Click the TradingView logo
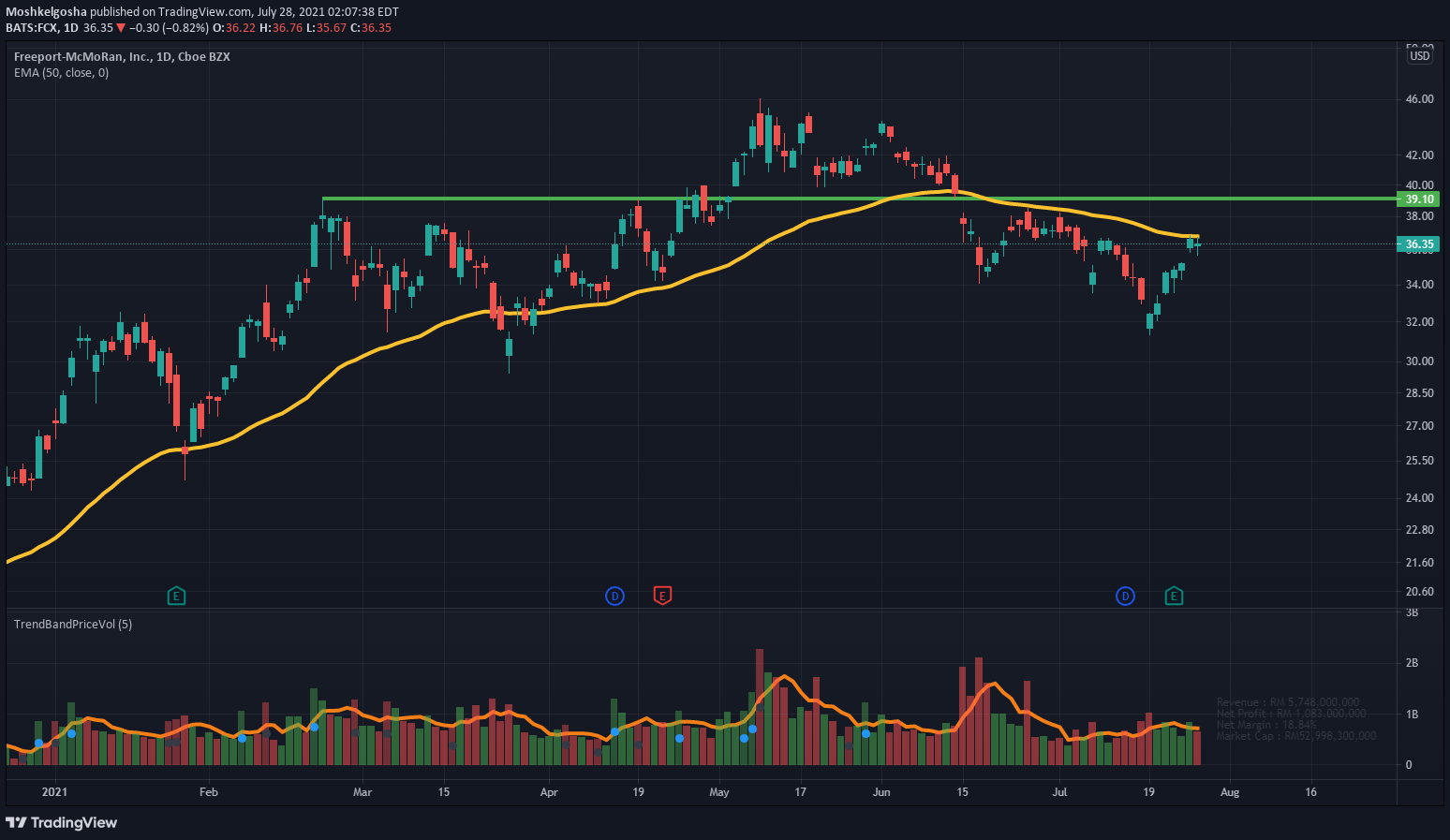Image resolution: width=1450 pixels, height=840 pixels. click(62, 822)
